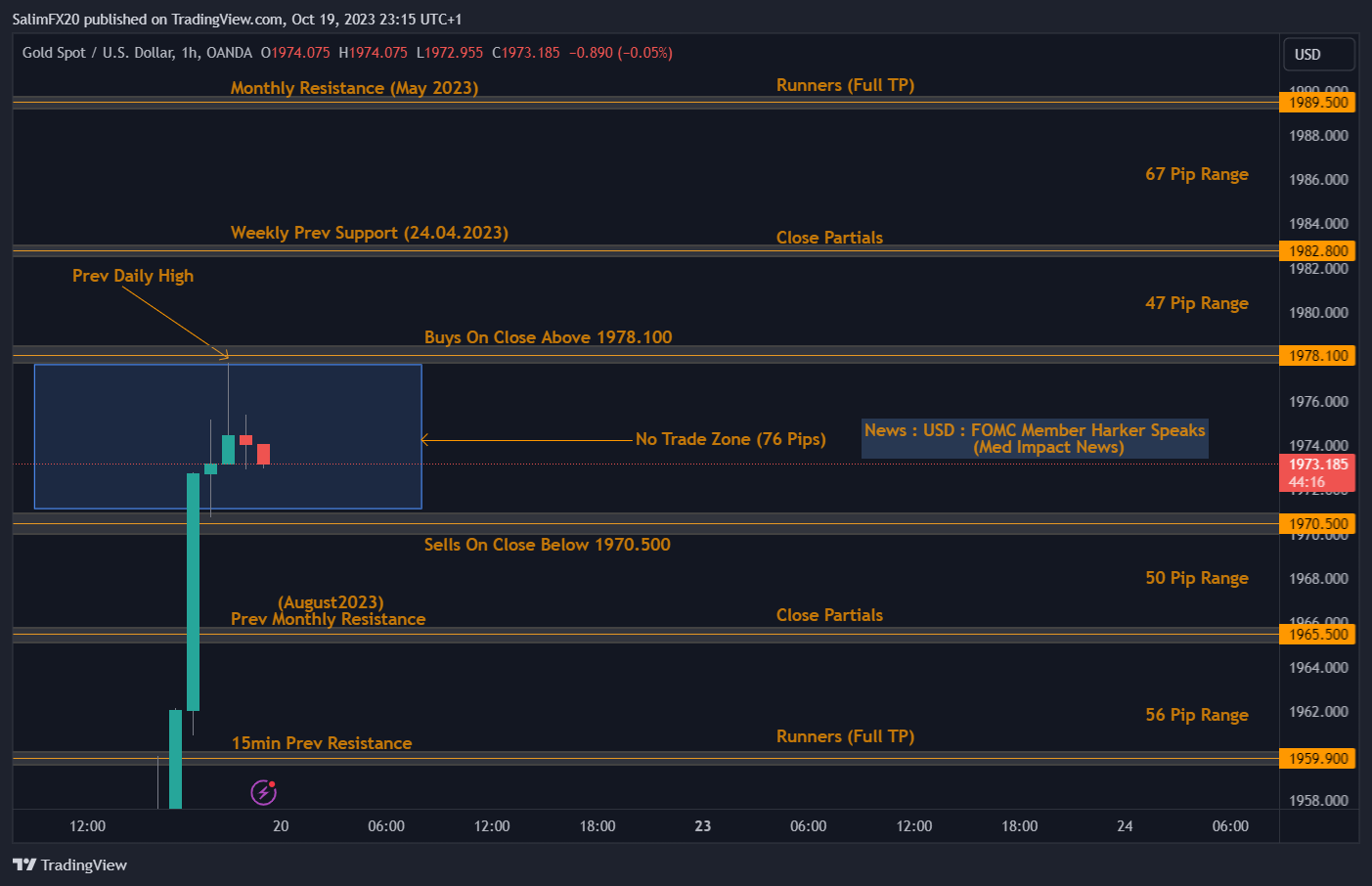Click the red notification dot on the lightning icon
The height and width of the screenshot is (886, 1372).
(x=270, y=784)
